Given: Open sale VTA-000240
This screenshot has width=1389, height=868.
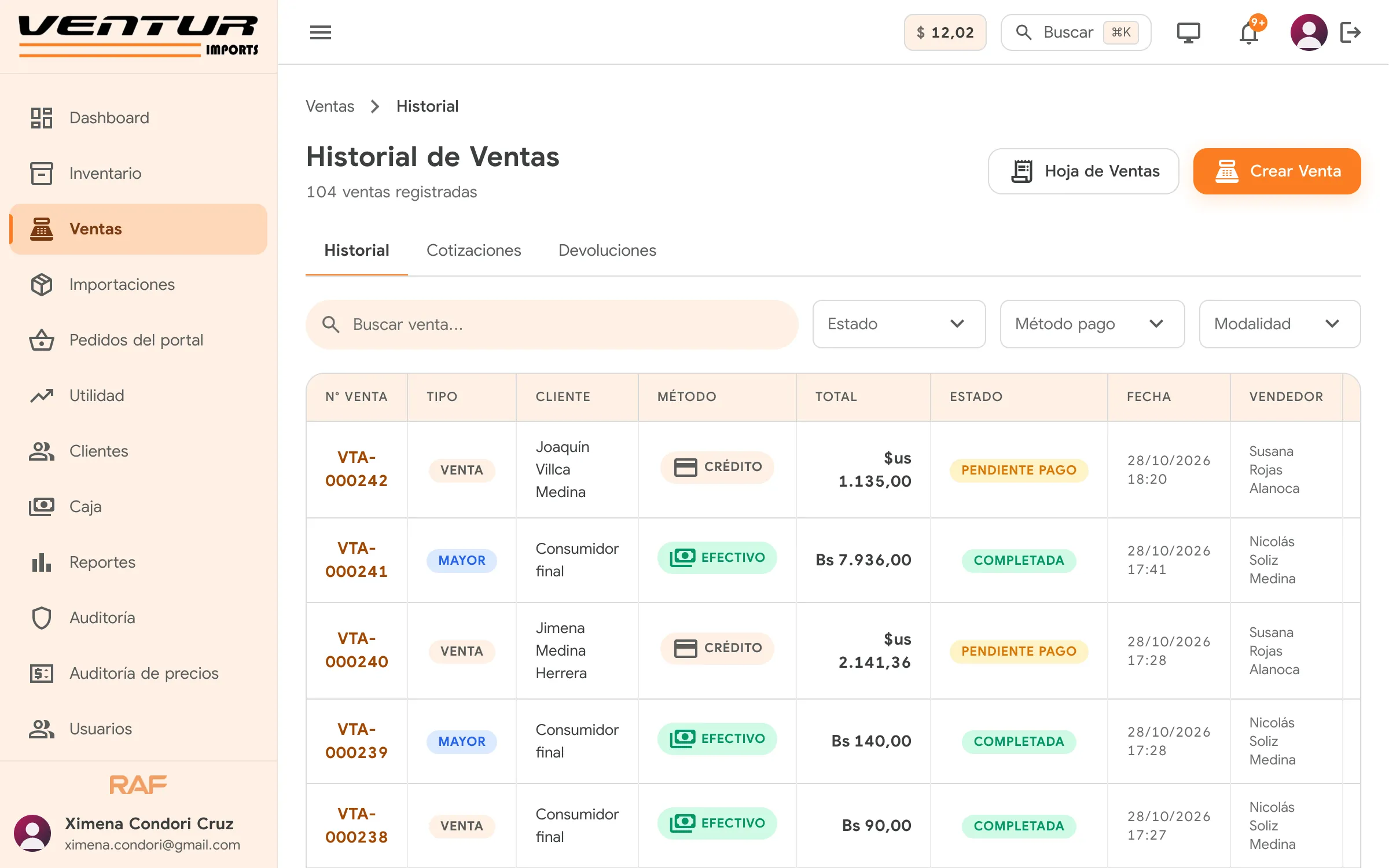Looking at the screenshot, I should point(357,650).
